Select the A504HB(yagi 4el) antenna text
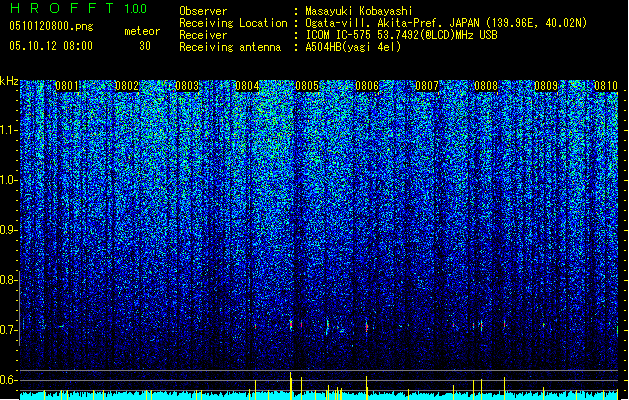The width and height of the screenshot is (629, 400). pyautogui.click(x=353, y=47)
